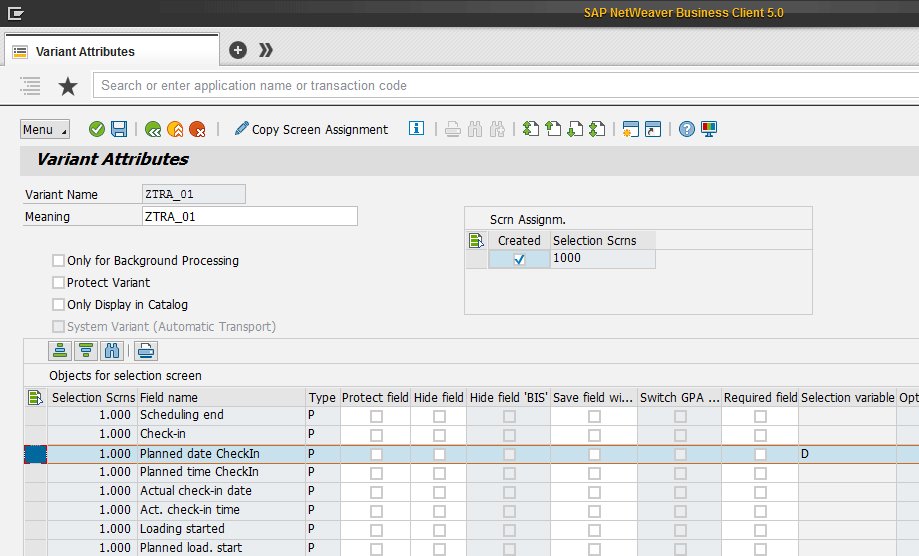The height and width of the screenshot is (556, 919).
Task: Click the Selection variable column header
Action: click(x=847, y=397)
